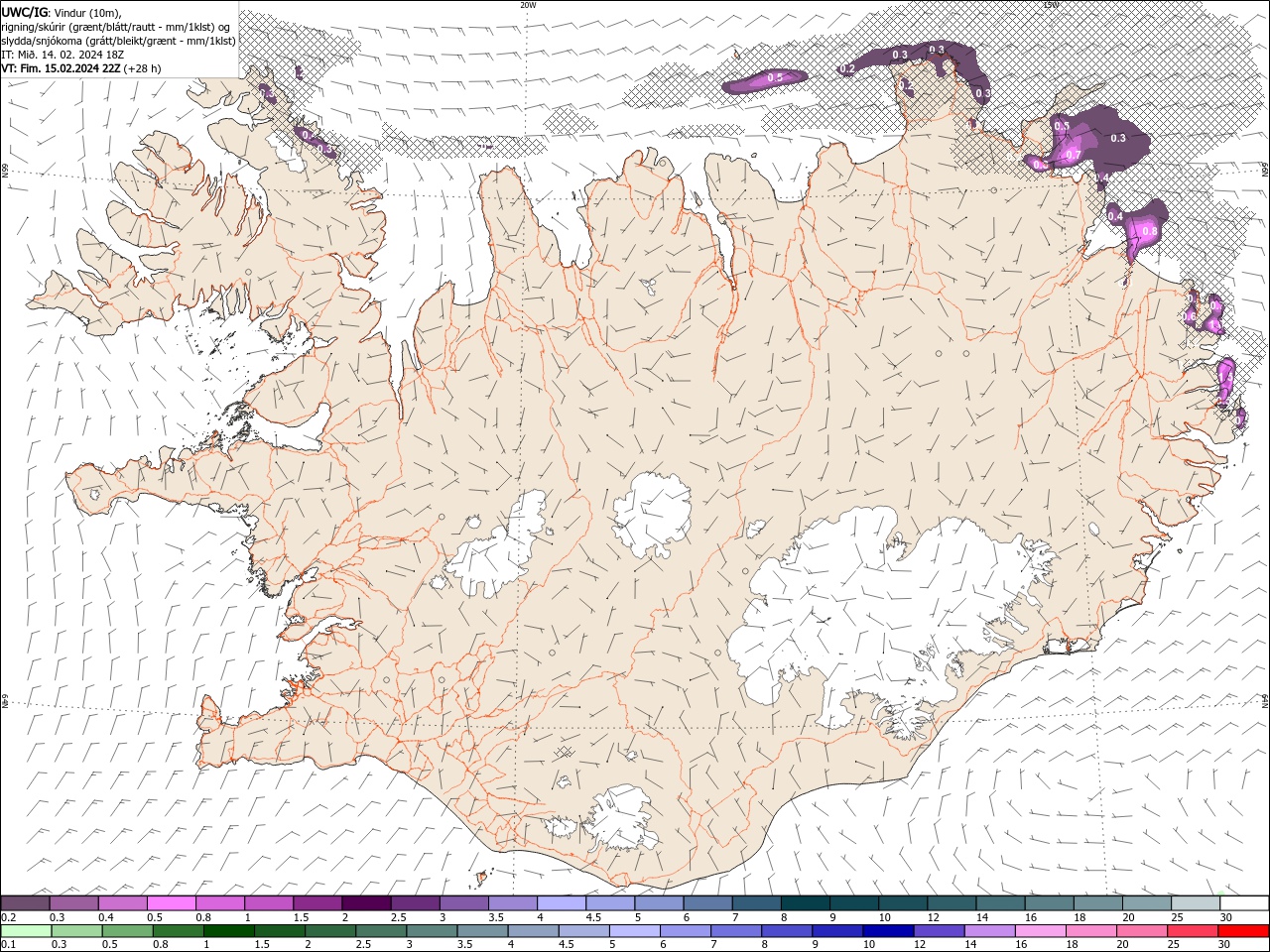Click the '0.7' precipitation value on the map
1270x952 pixels.
click(1073, 156)
